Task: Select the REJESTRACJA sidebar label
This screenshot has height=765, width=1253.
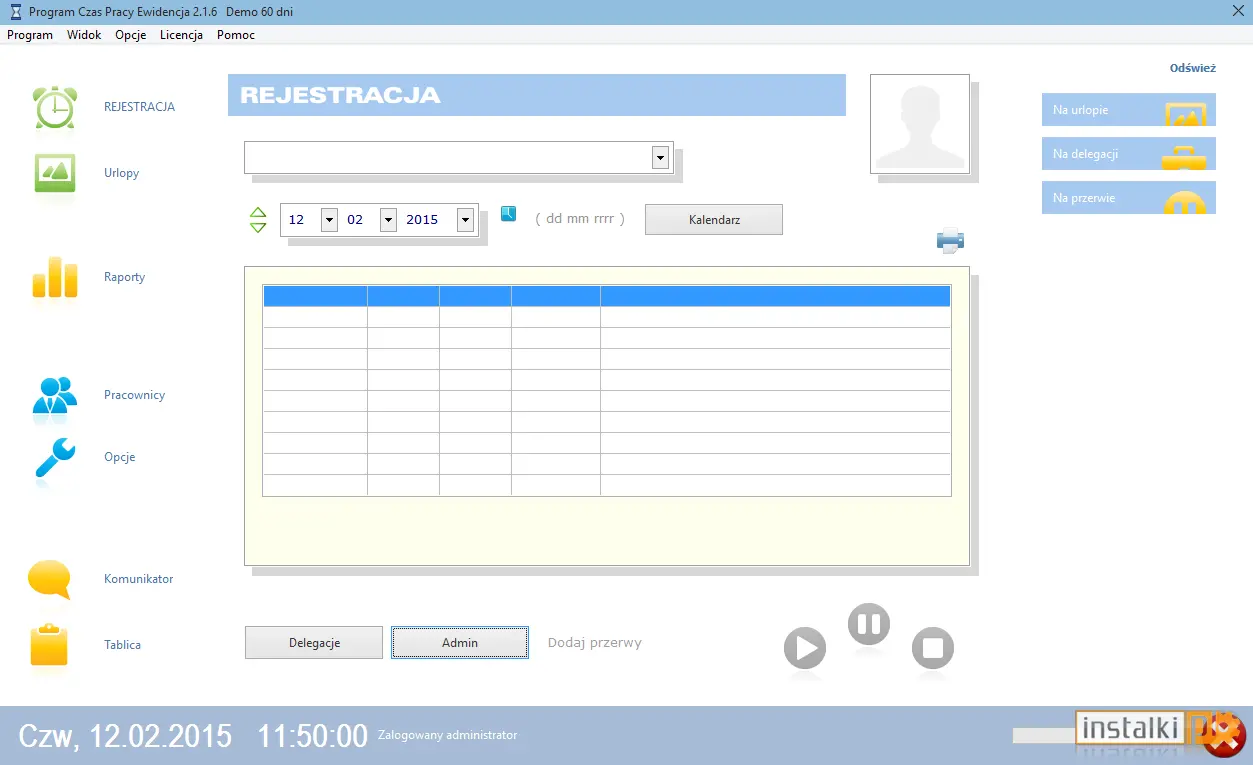Action: point(140,107)
